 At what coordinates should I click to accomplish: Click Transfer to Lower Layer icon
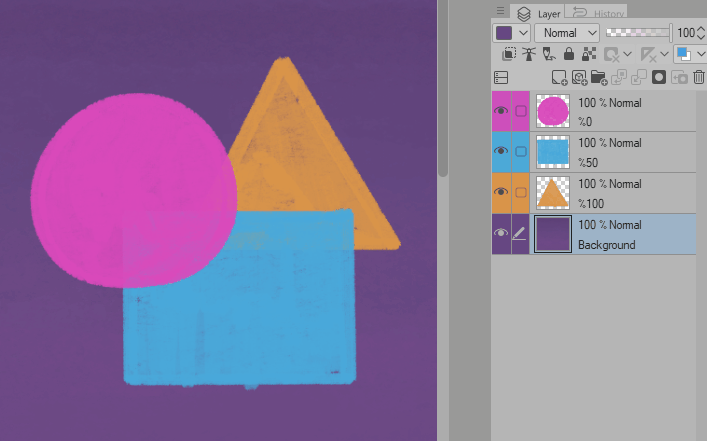click(619, 78)
